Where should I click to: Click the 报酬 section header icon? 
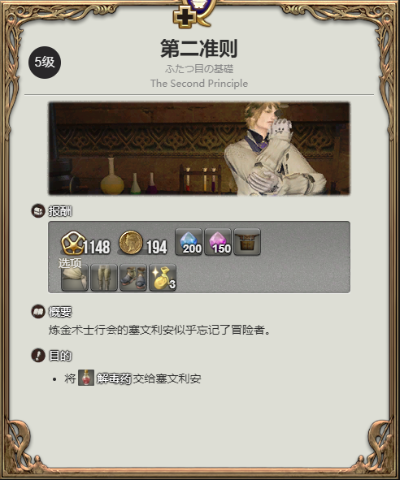click(x=38, y=211)
